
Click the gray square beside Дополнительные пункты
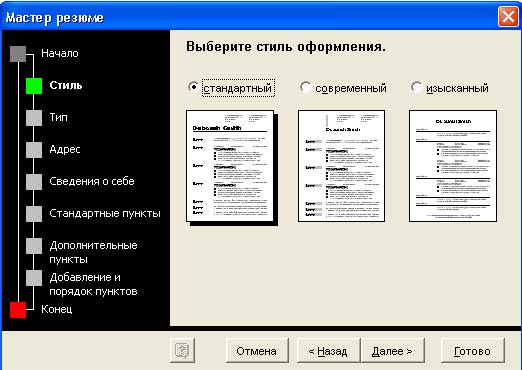click(34, 246)
